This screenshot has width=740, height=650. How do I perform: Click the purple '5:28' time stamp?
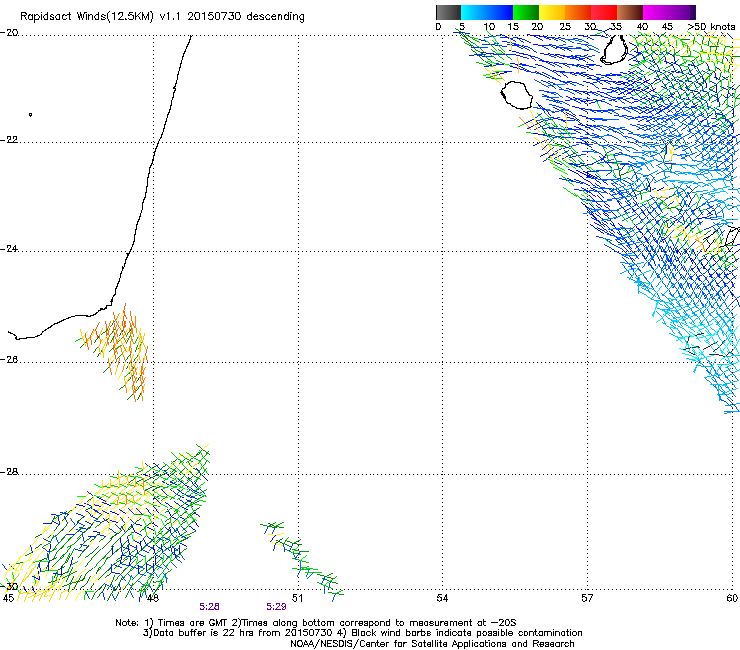[x=209, y=607]
